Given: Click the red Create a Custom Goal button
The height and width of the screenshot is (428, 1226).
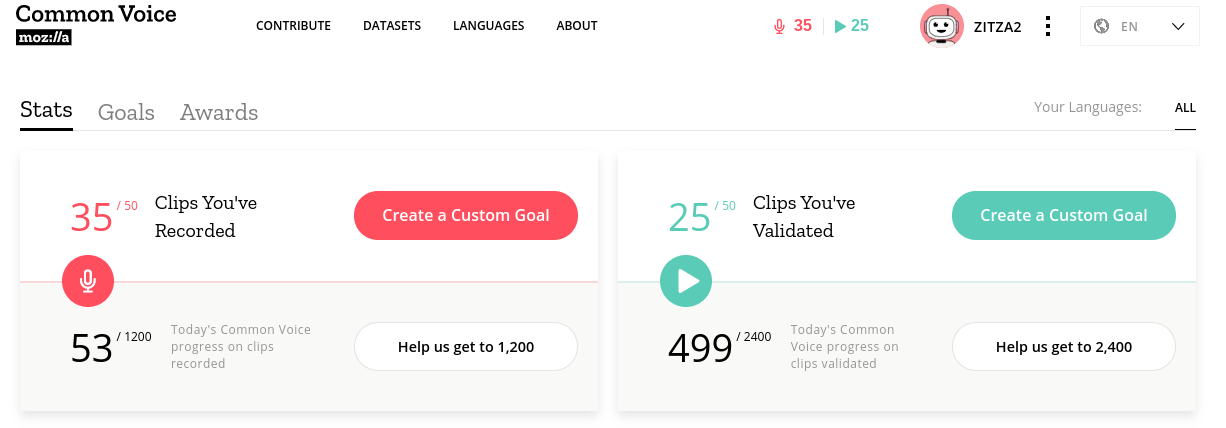Looking at the screenshot, I should point(466,215).
